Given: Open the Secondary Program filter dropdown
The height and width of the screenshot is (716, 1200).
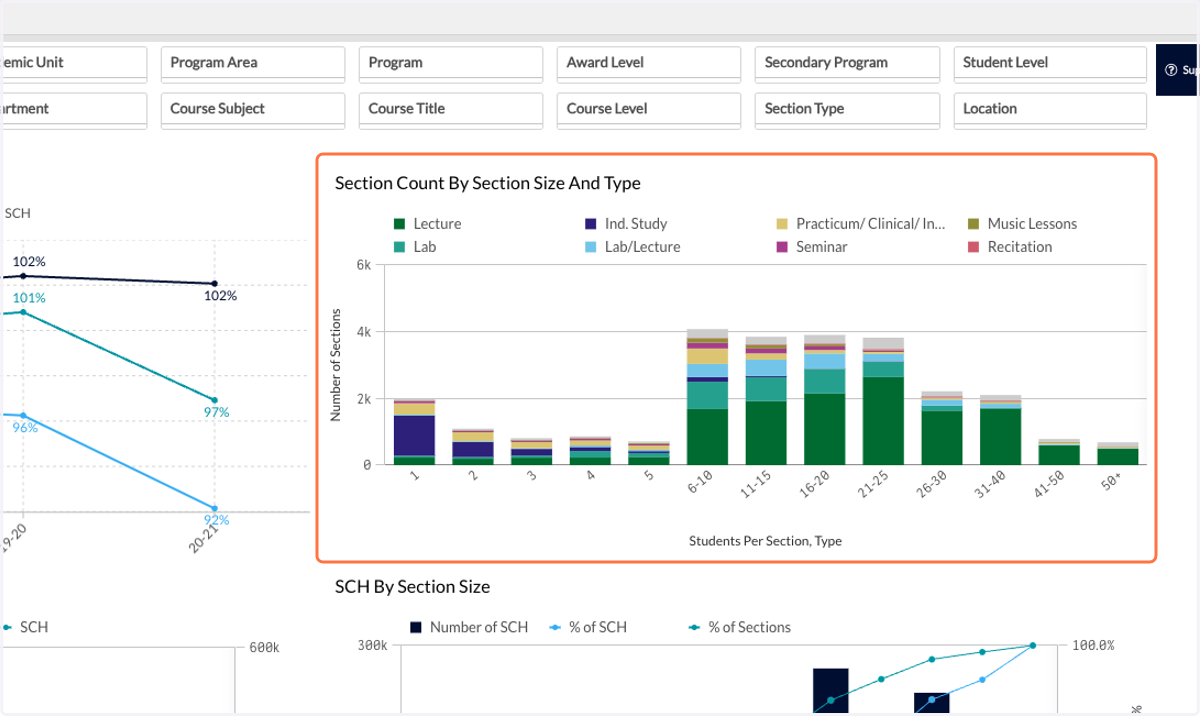Looking at the screenshot, I should tap(847, 63).
